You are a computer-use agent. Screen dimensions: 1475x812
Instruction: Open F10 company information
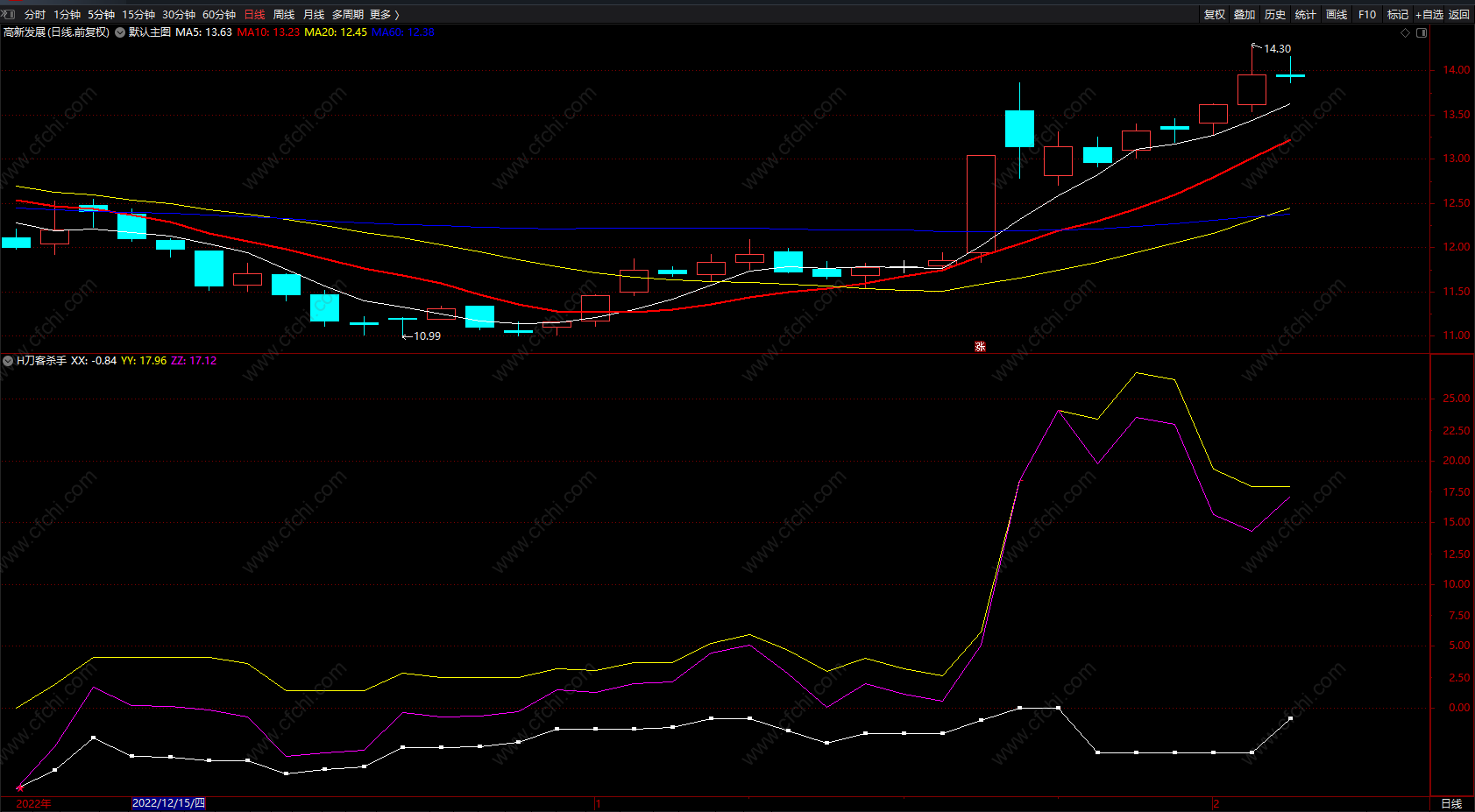[1367, 15]
